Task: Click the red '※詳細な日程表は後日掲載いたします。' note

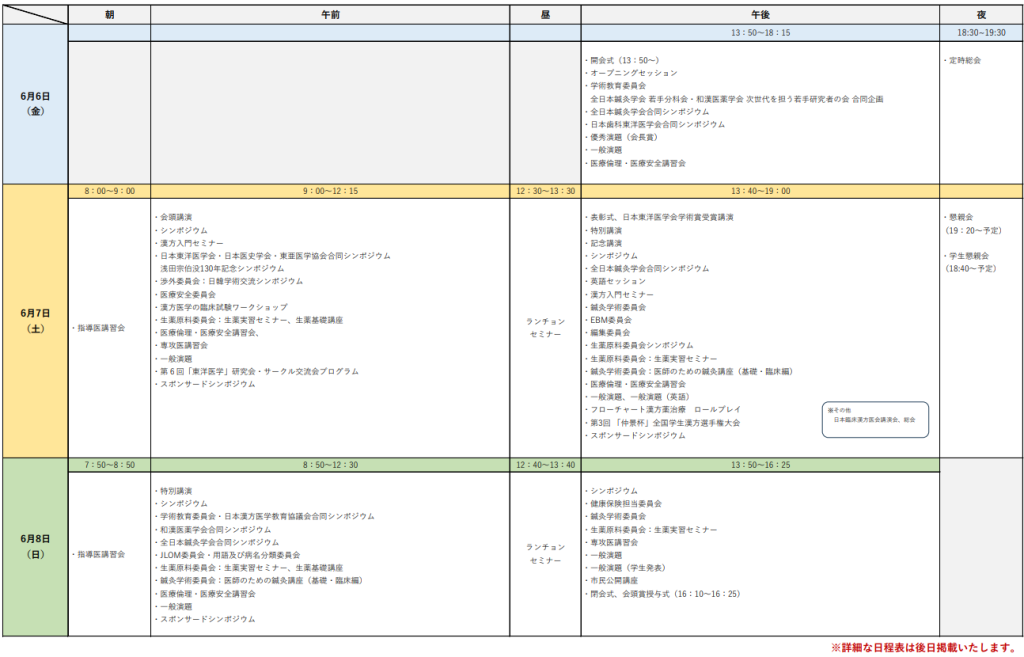Action: point(925,648)
